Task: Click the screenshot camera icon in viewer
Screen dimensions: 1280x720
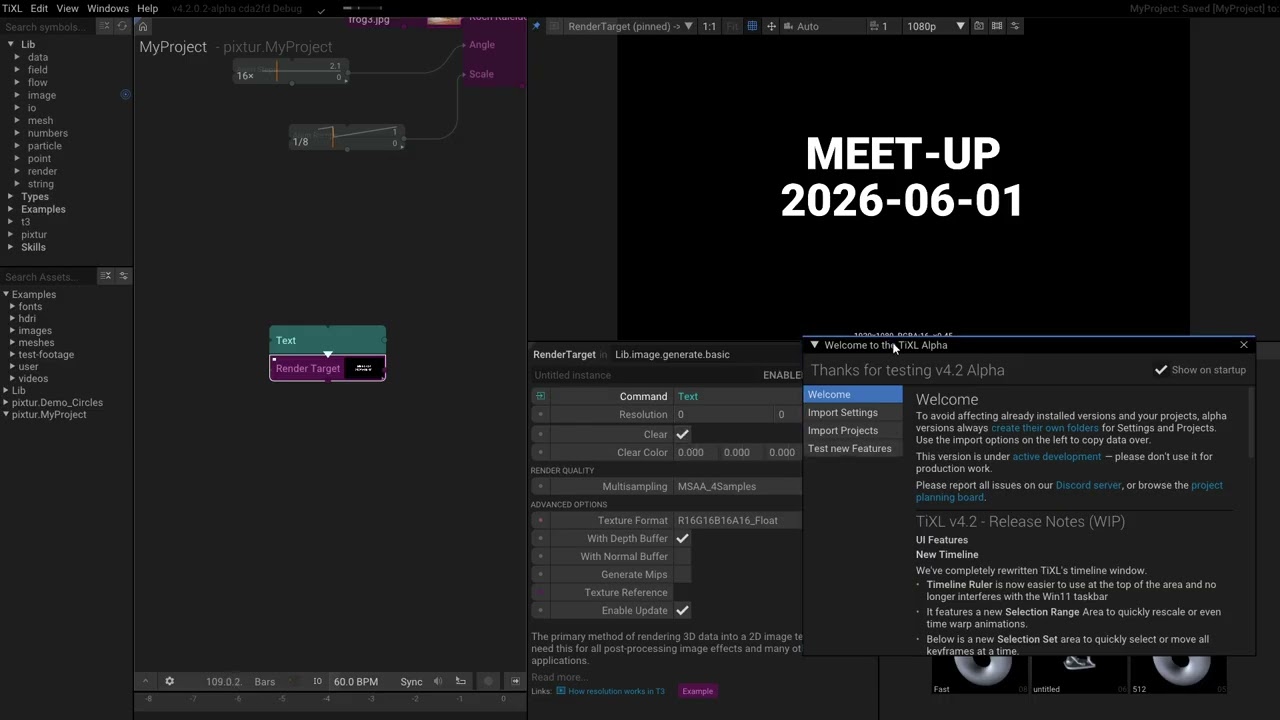Action: pos(979,26)
